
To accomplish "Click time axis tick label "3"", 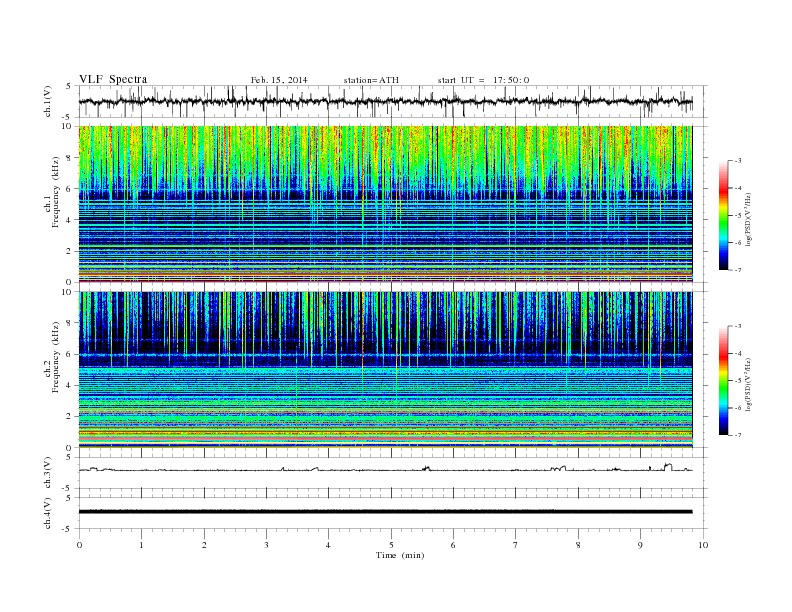I will (x=266, y=545).
